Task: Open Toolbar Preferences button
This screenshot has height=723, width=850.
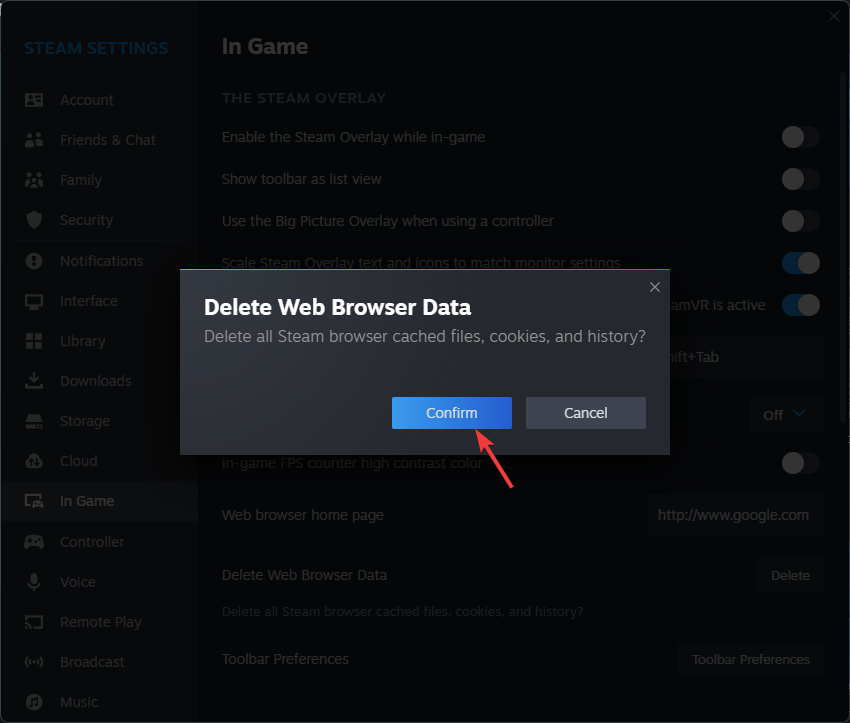Action: tap(751, 660)
